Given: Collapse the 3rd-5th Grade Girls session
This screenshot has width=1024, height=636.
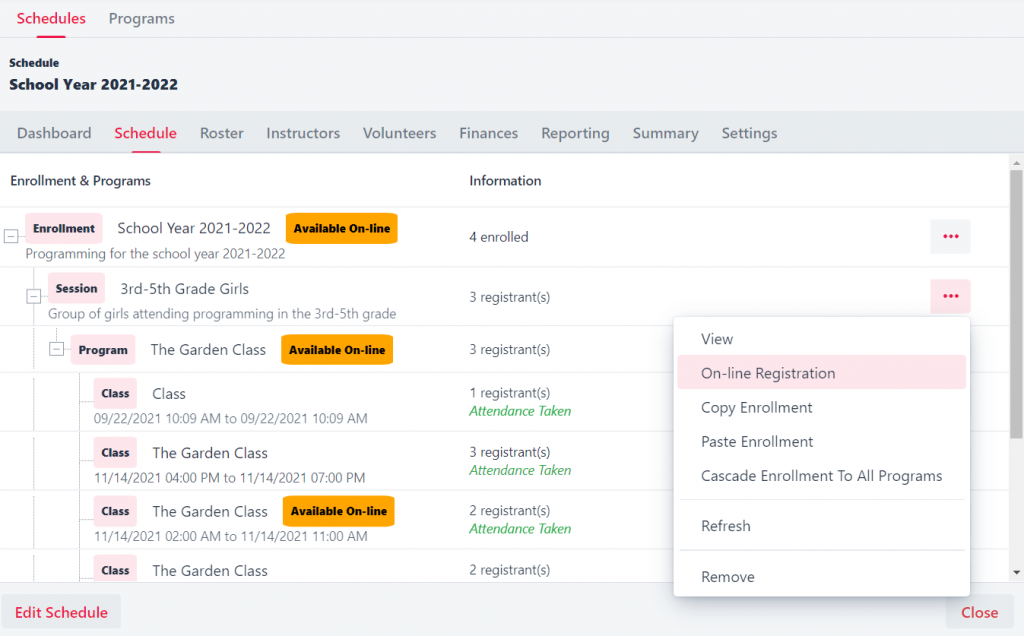Looking at the screenshot, I should 34,296.
